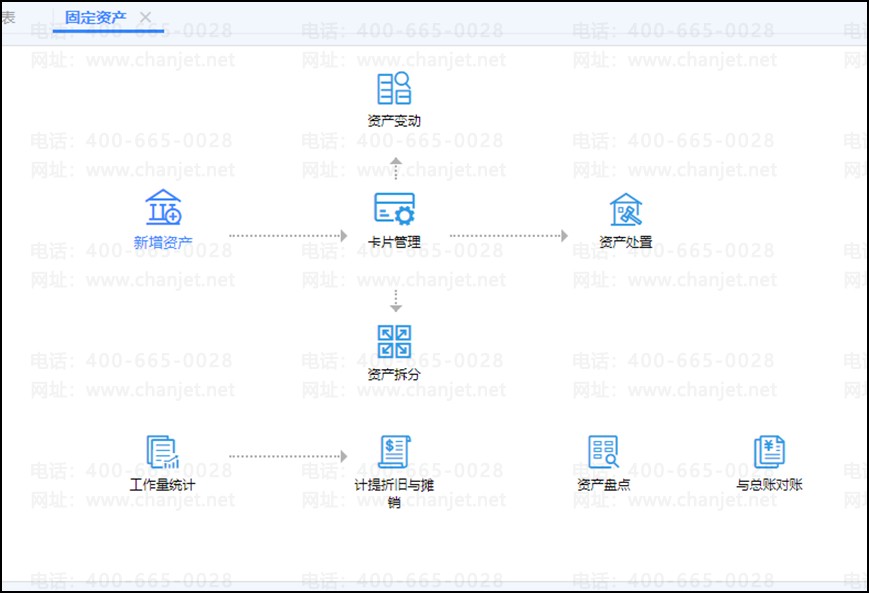Screen dimensions: 869x593
Task: Click the 卡片管理 label
Action: [394, 242]
